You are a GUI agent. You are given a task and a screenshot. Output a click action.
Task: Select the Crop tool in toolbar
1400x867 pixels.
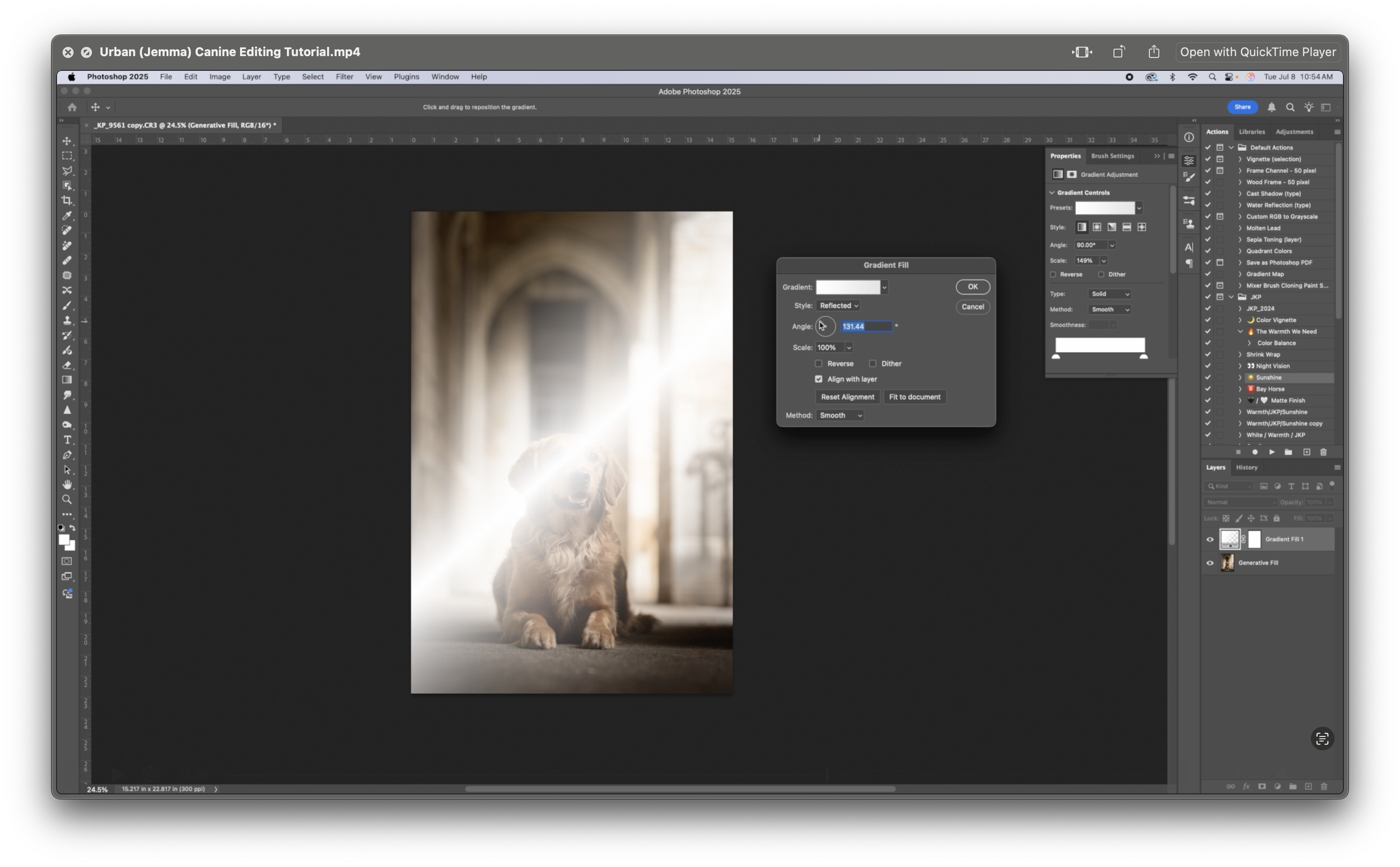67,201
